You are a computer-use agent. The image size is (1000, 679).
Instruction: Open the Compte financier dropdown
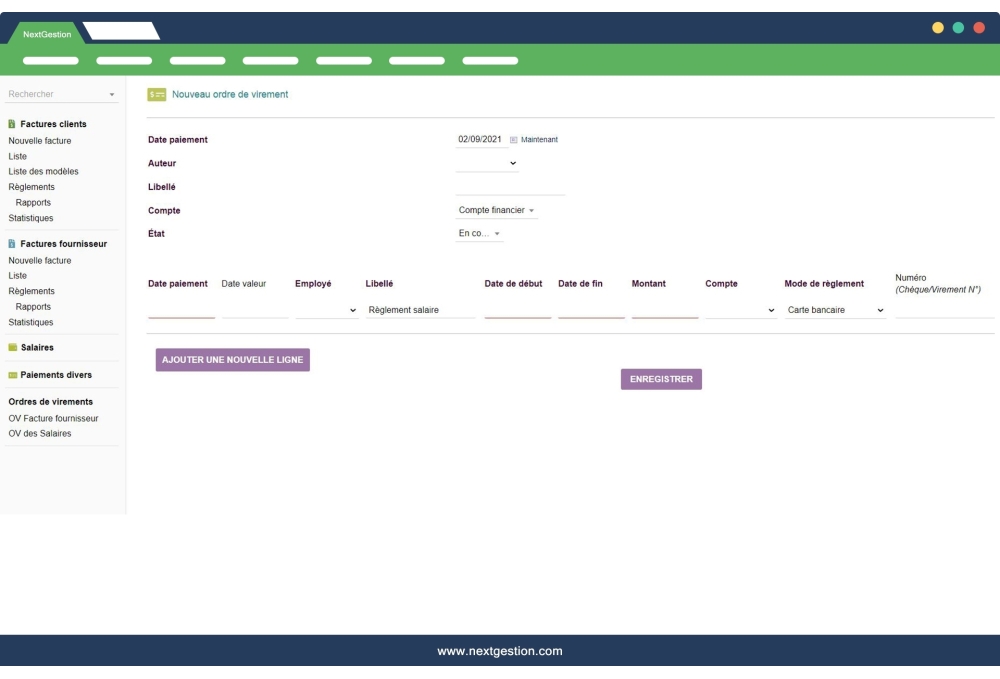click(497, 210)
